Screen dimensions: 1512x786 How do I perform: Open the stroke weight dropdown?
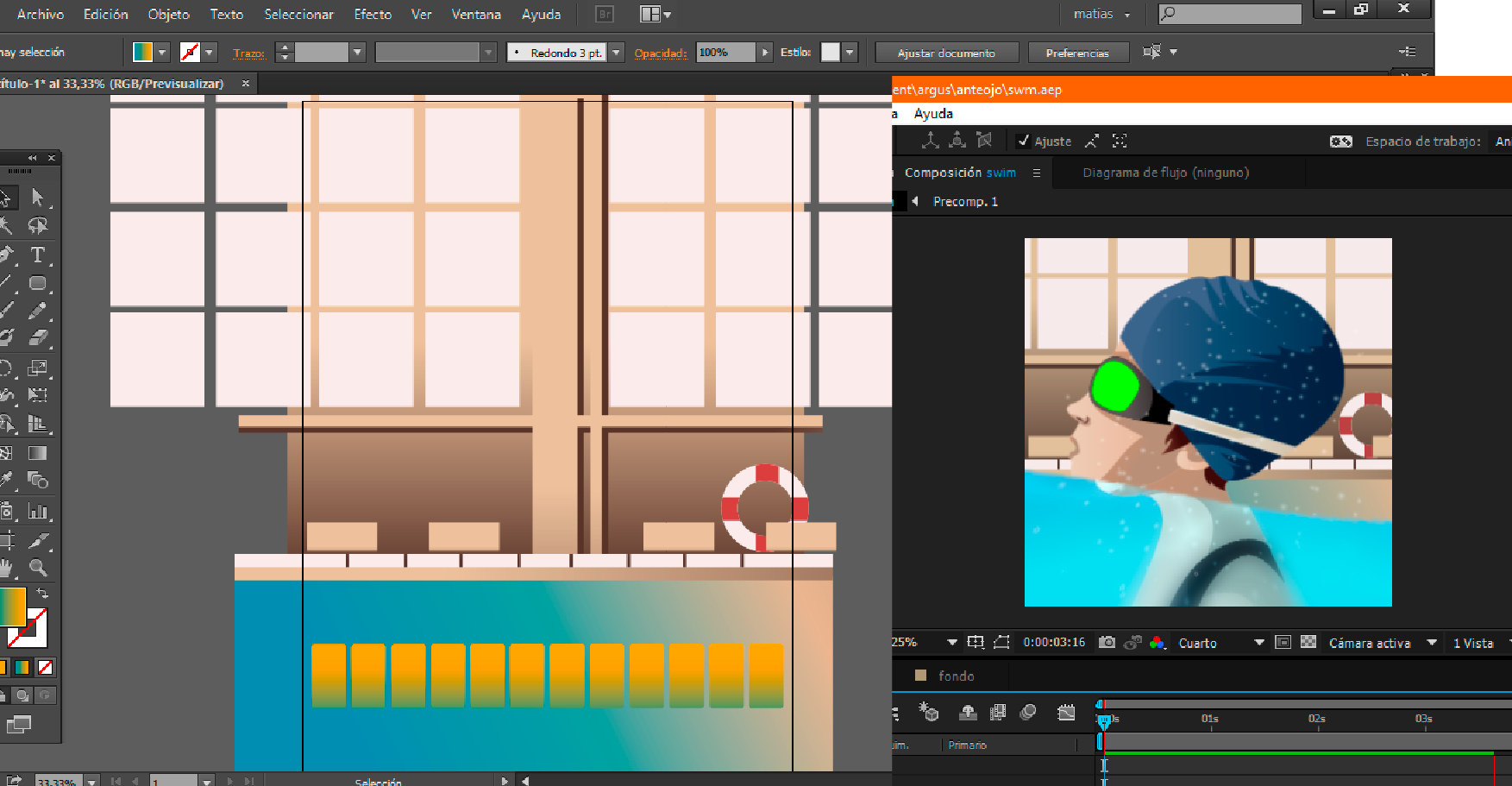coord(357,53)
